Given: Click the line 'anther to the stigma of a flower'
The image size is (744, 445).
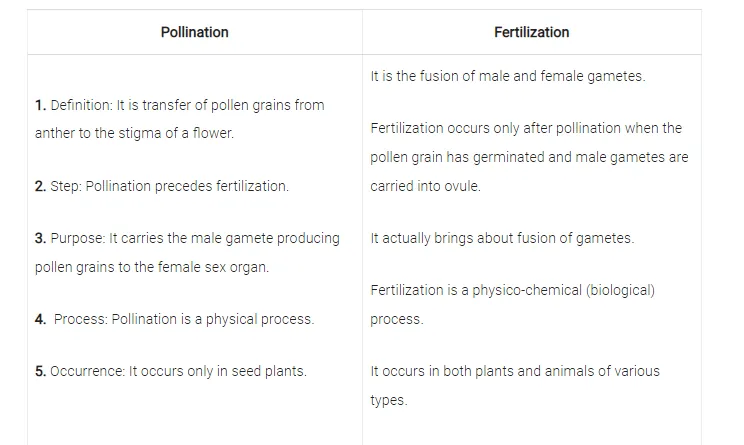Looking at the screenshot, I should tap(134, 134).
